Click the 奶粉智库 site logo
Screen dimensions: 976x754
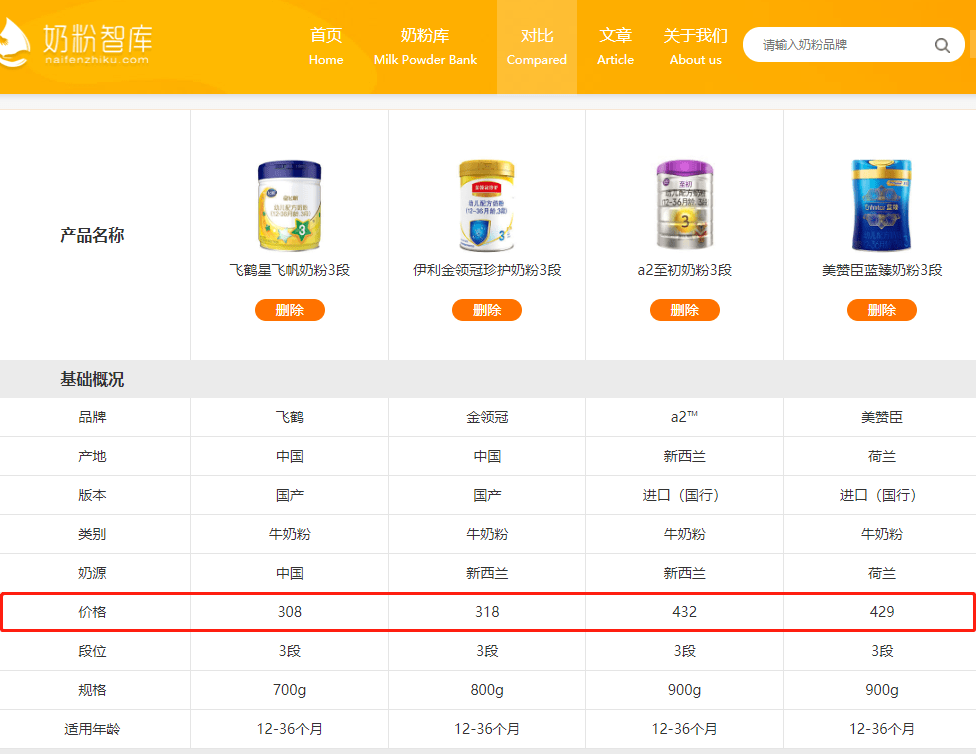76,42
